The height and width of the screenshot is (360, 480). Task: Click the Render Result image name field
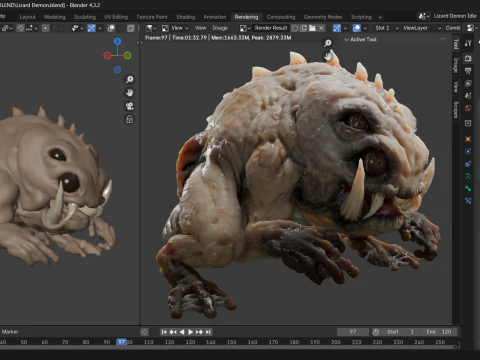[271, 28]
